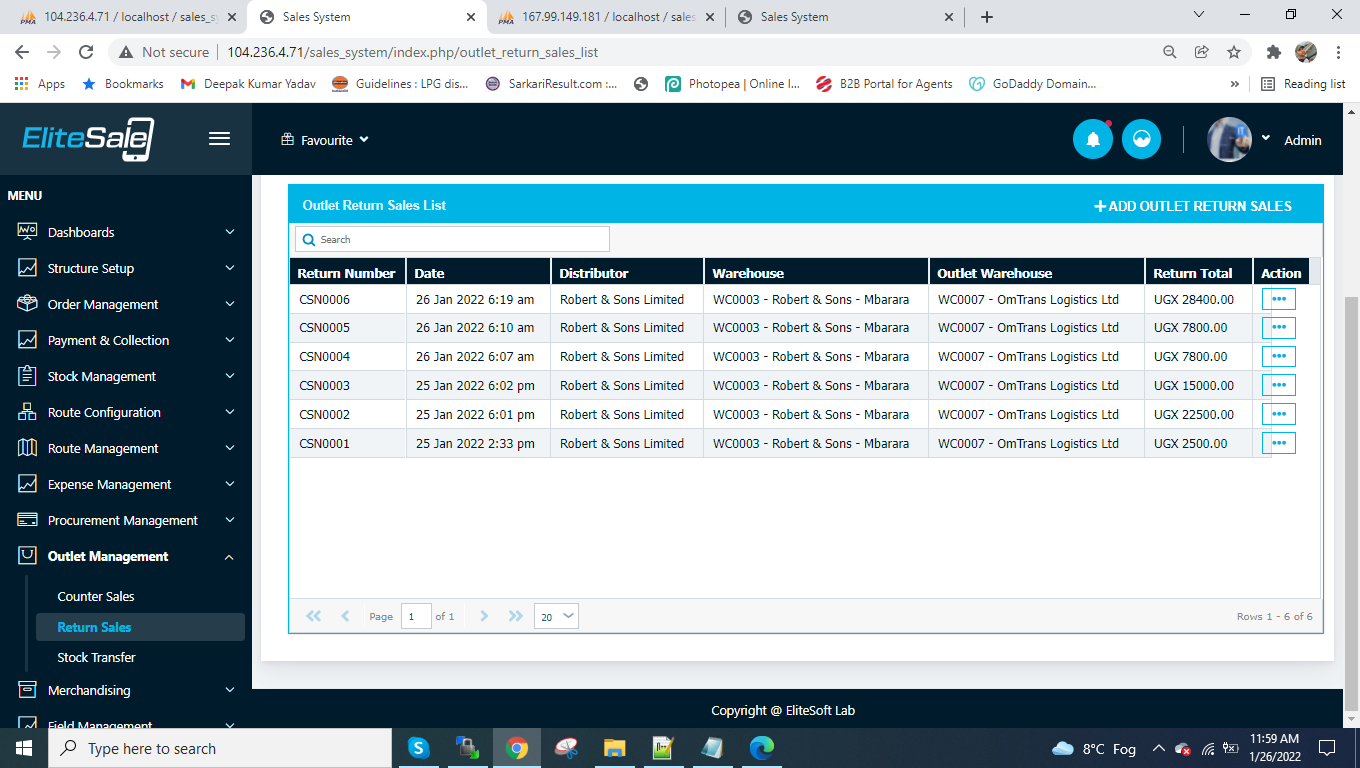Viewport: 1360px width, 768px height.
Task: Collapse the Outlet Management section
Action: tap(126, 556)
